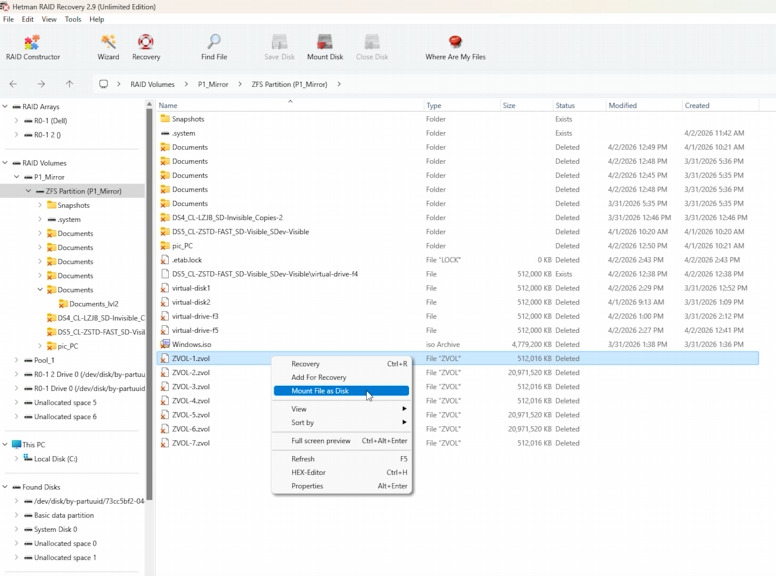Collapse the ZFS Partition (P1_Mirror) node
776x576 pixels.
point(28,191)
